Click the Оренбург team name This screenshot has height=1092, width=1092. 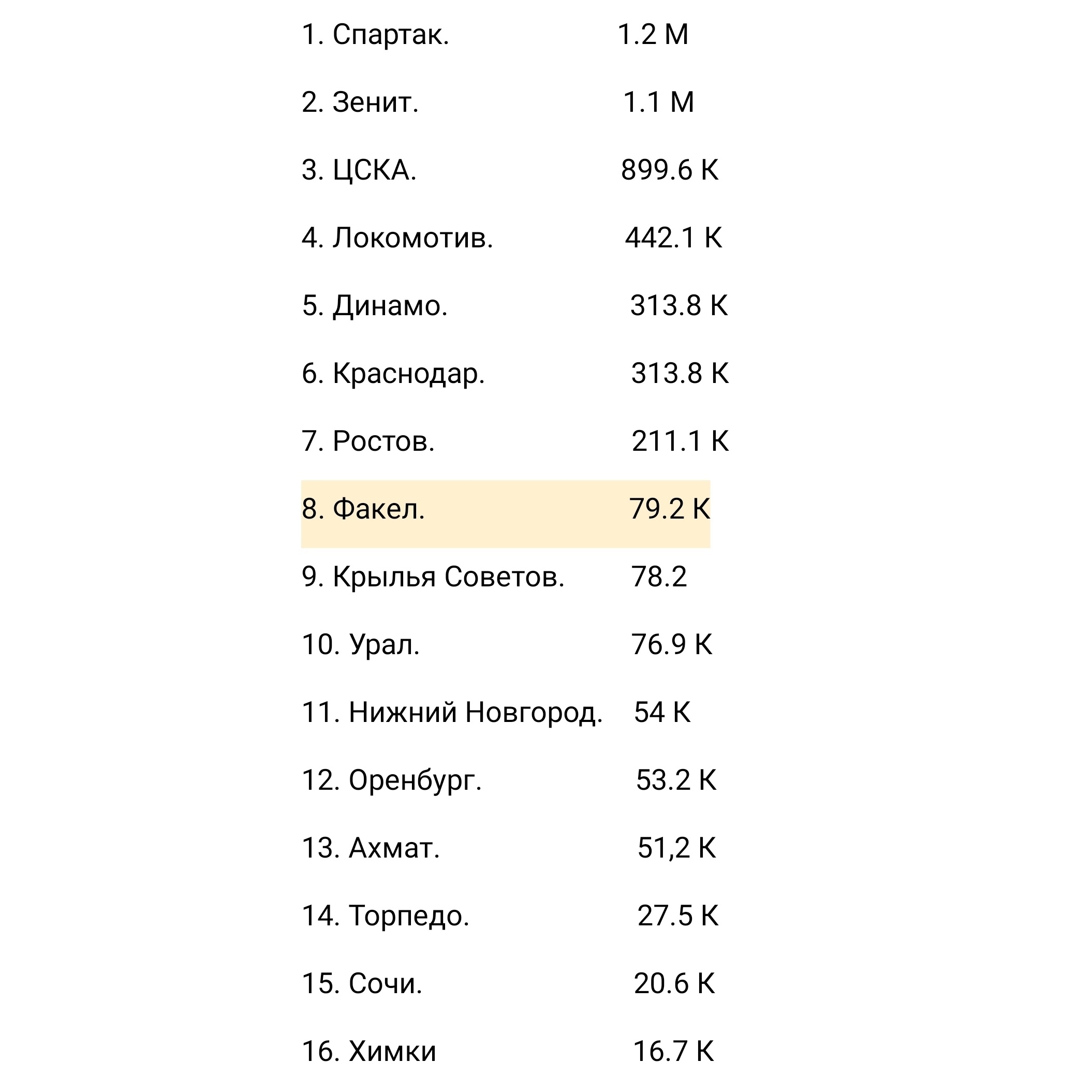[415, 780]
